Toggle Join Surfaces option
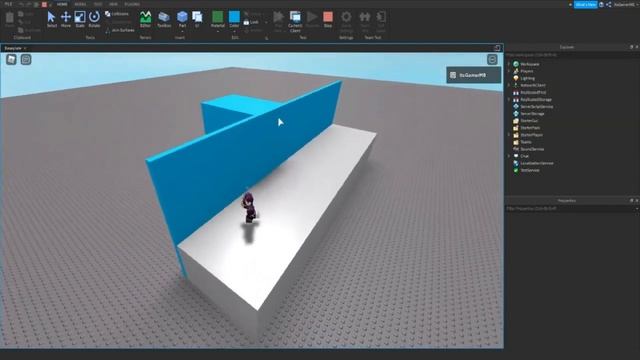Viewport: 640px width, 360px height. pyautogui.click(x=120, y=30)
